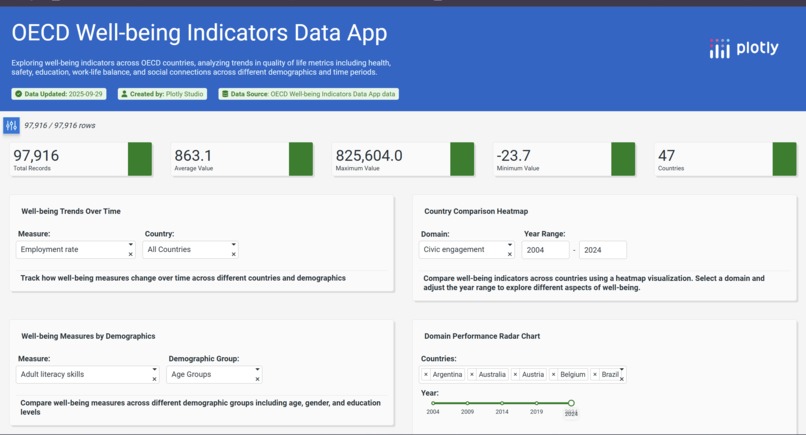Set the year slider to 2019
Image resolution: width=806 pixels, height=435 pixels.
pyautogui.click(x=536, y=403)
